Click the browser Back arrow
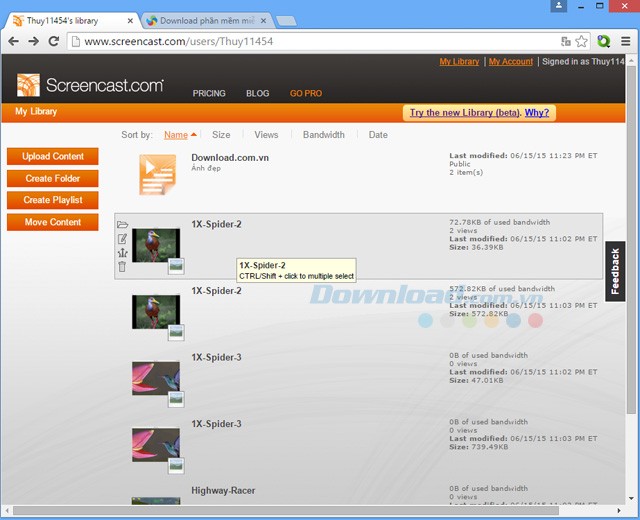Viewport: 640px width, 520px height. tap(13, 41)
